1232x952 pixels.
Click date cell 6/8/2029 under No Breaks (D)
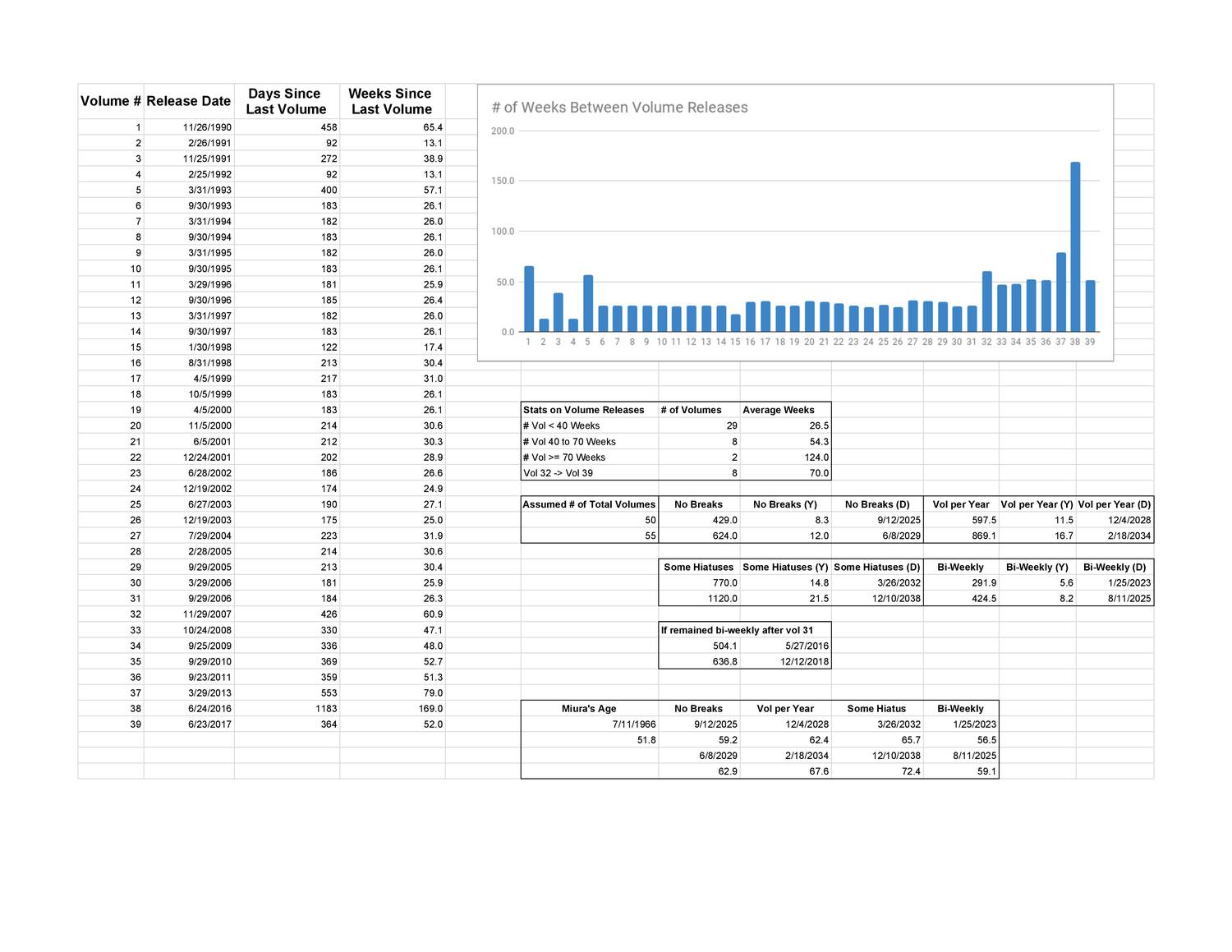pyautogui.click(x=877, y=536)
